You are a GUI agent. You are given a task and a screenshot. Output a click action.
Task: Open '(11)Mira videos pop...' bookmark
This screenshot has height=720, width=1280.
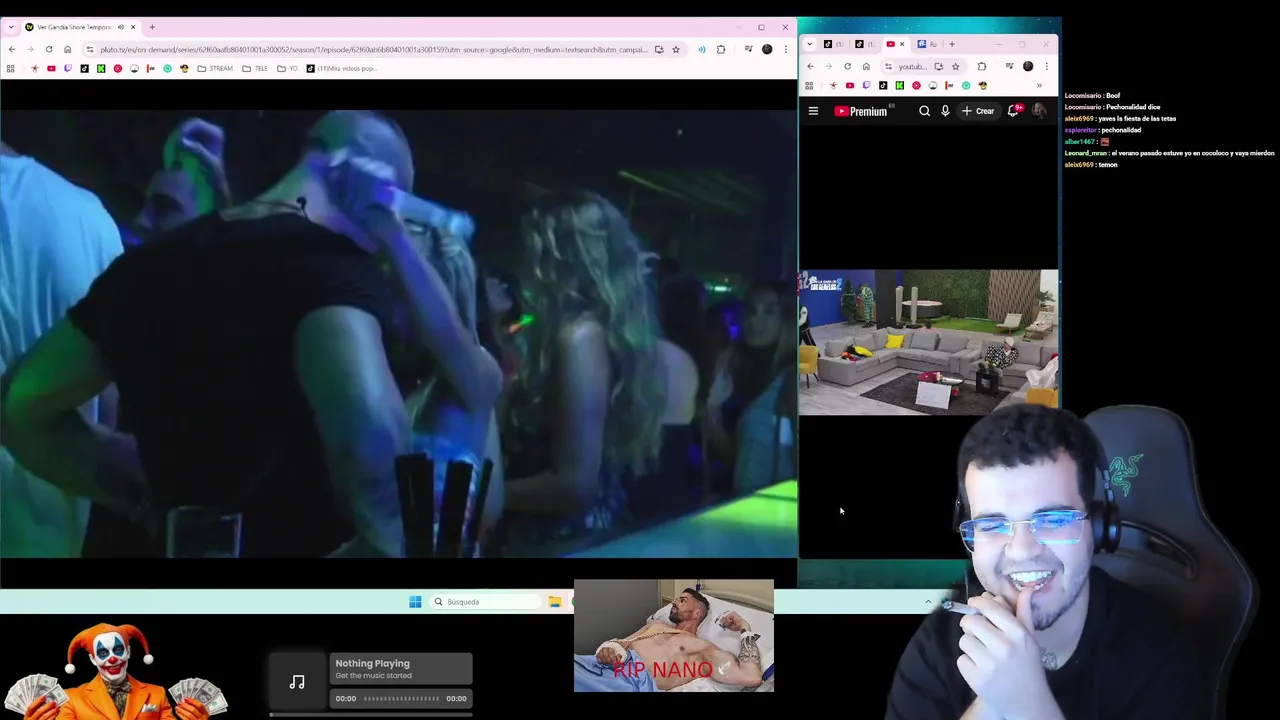pyautogui.click(x=342, y=68)
